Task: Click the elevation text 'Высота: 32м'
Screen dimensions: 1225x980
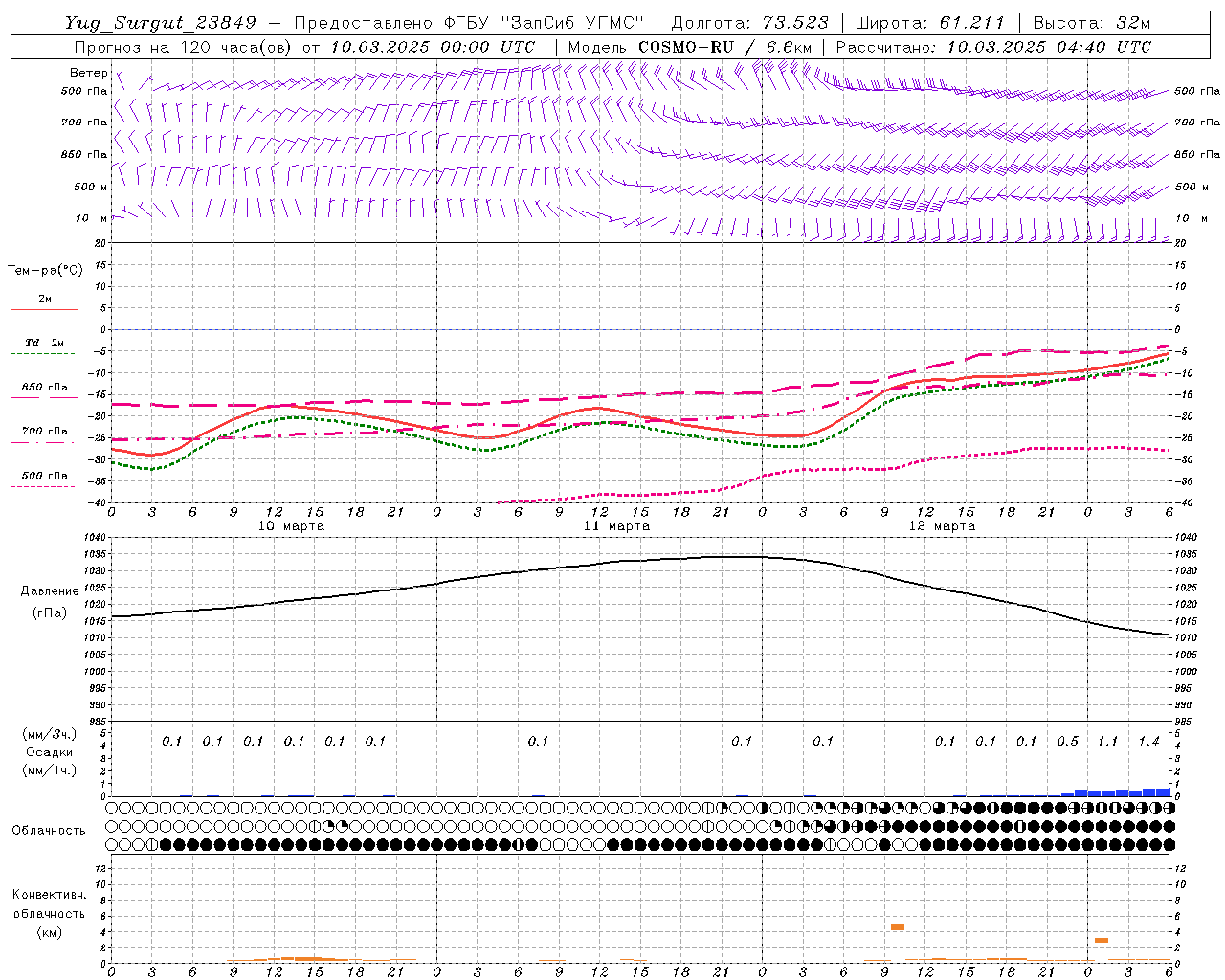Action: [x=1092, y=23]
